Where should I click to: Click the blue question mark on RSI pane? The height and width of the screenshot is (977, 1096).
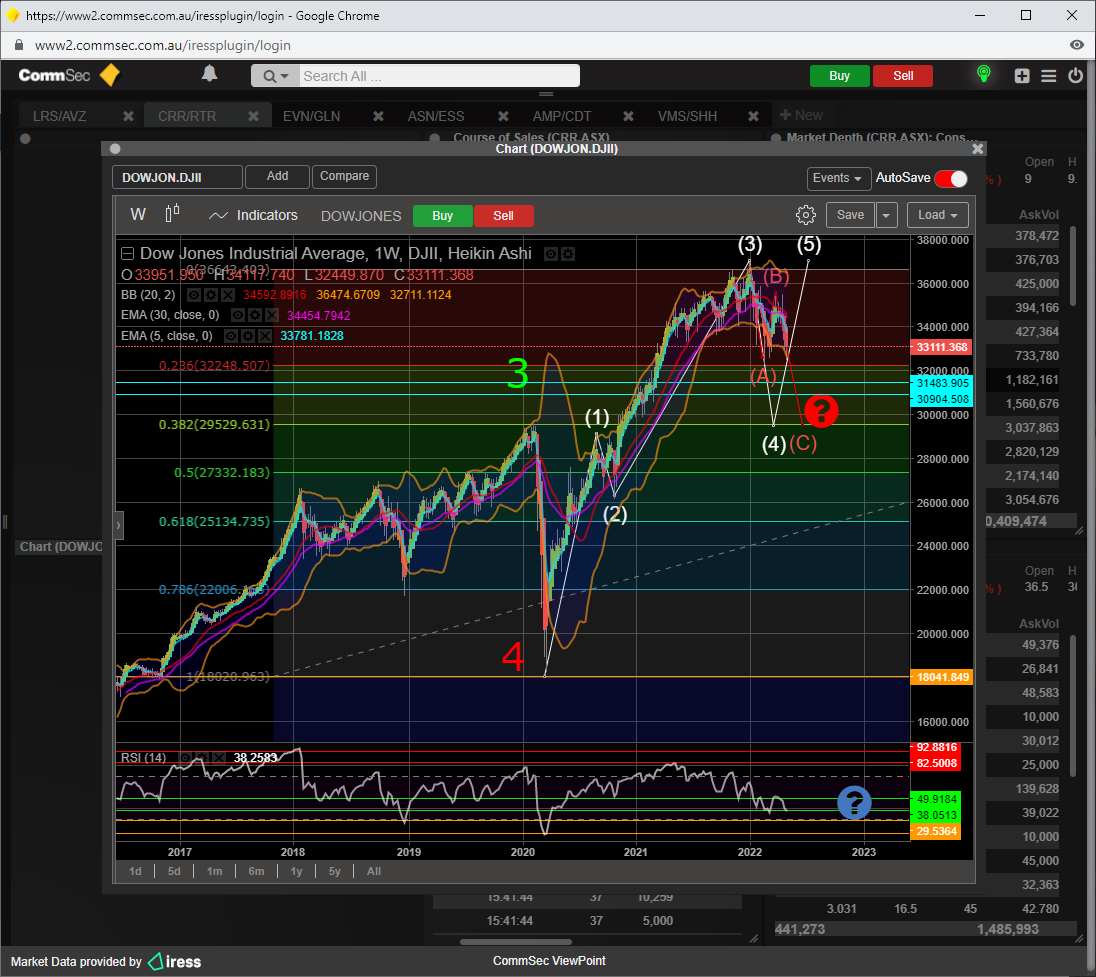pos(854,802)
